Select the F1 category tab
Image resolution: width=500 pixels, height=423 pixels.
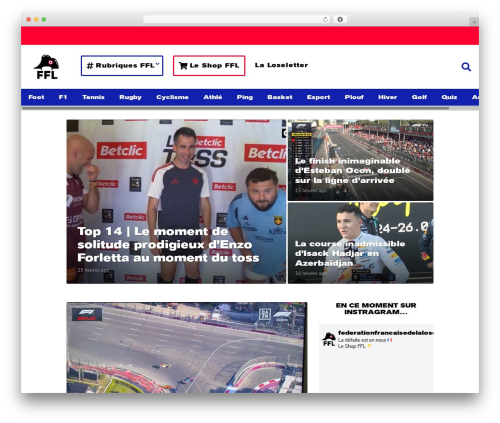pyautogui.click(x=63, y=97)
